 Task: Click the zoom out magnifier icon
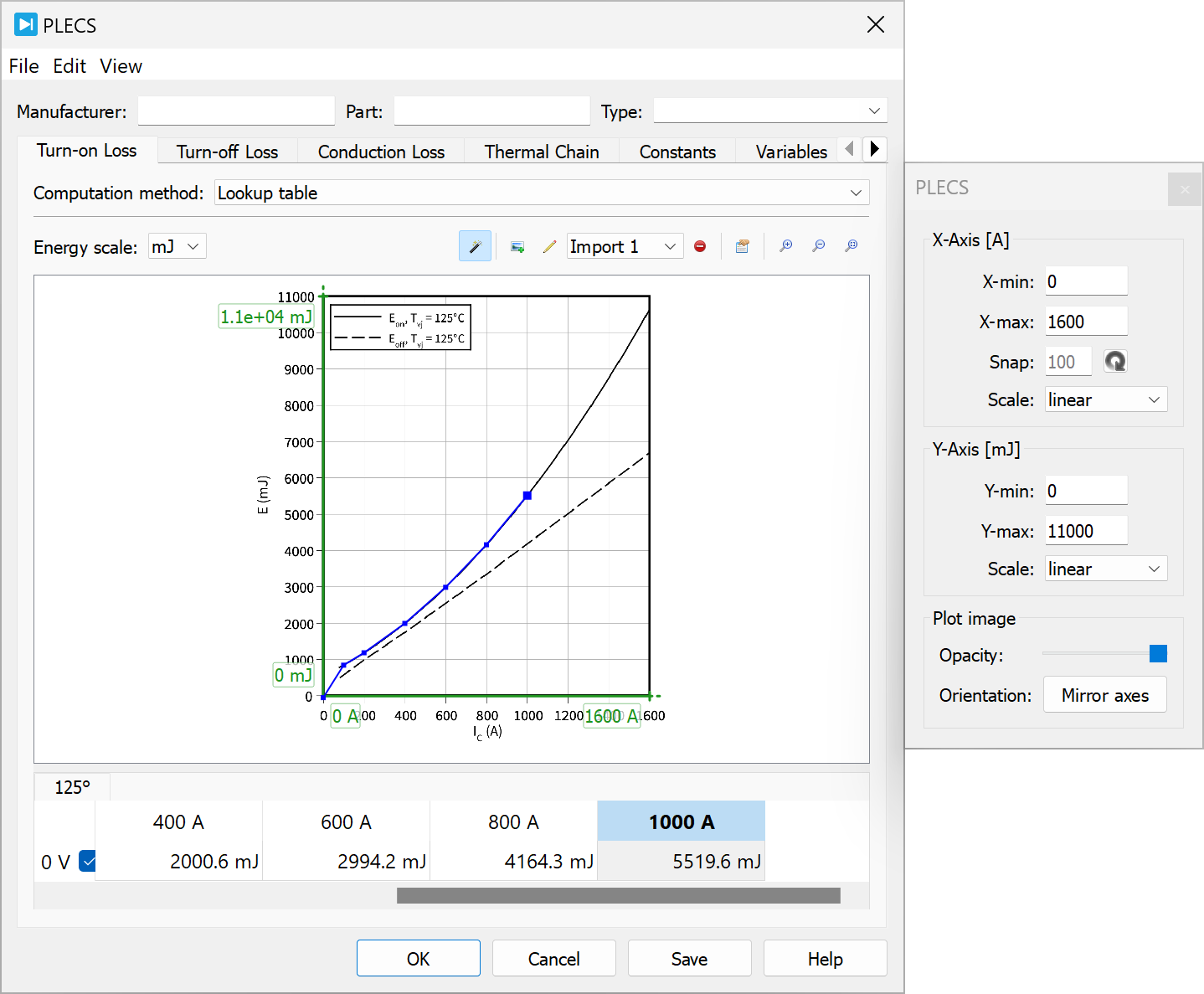pyautogui.click(x=819, y=246)
